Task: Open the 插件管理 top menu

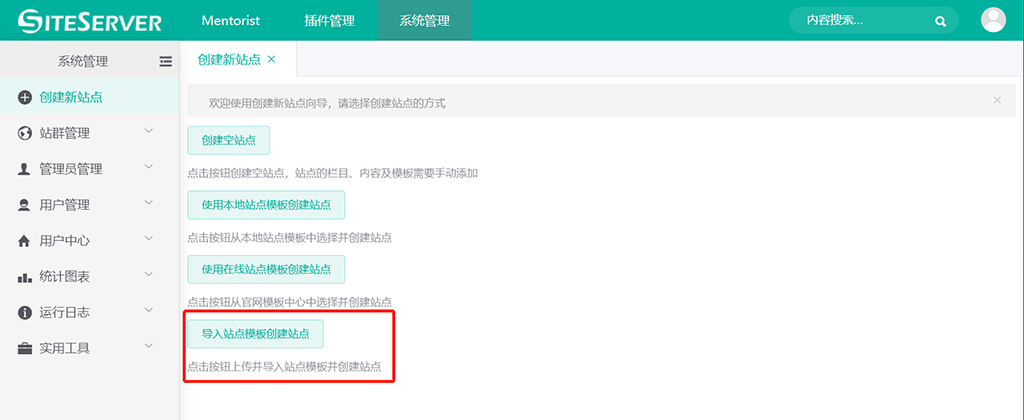Action: pyautogui.click(x=331, y=20)
